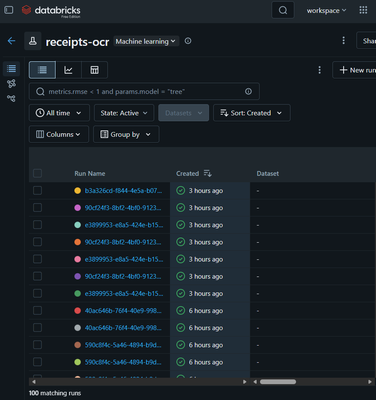Check the box for the teal-dot e3899953 run
The width and height of the screenshot is (376, 400).
click(x=38, y=225)
